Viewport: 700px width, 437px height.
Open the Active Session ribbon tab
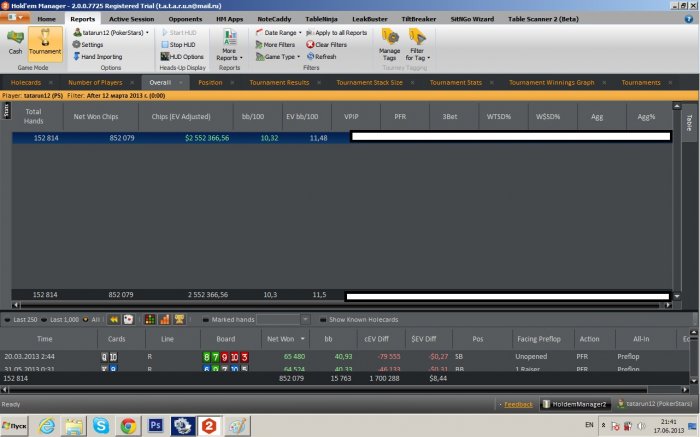131,19
